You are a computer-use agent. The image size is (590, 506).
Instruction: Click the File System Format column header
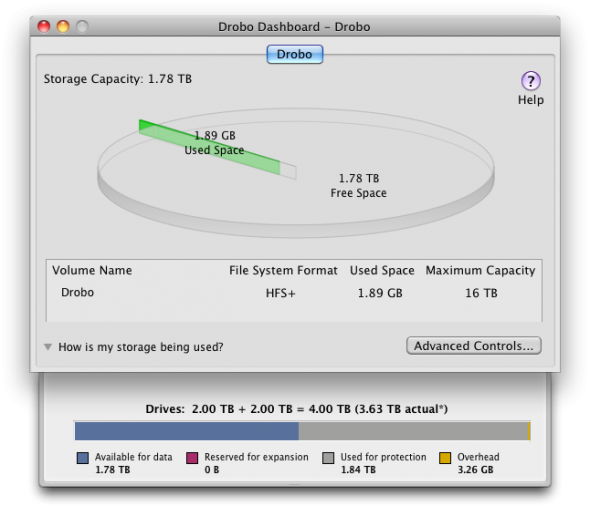(x=283, y=270)
